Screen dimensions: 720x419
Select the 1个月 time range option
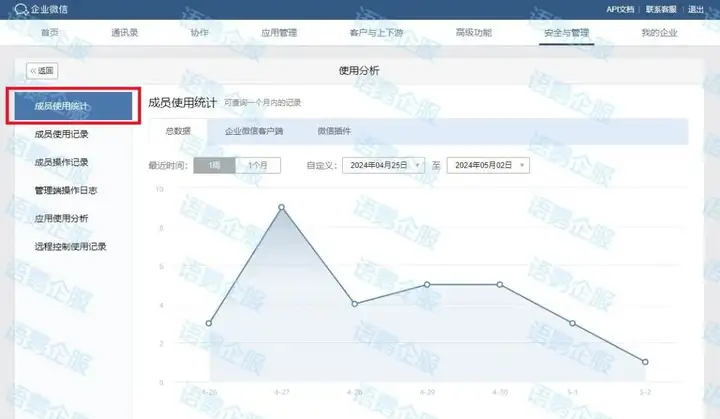pos(258,166)
